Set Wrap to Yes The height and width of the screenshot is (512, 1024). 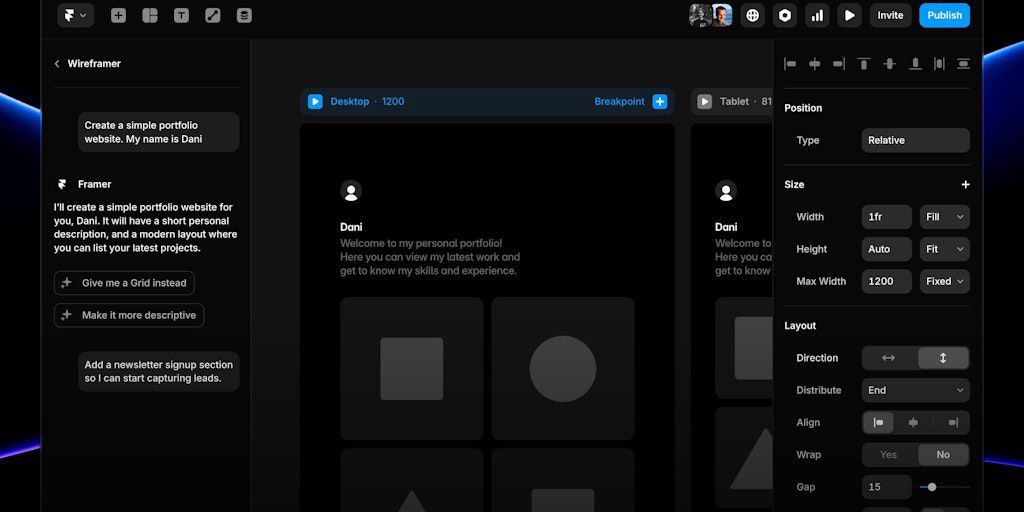click(x=889, y=455)
